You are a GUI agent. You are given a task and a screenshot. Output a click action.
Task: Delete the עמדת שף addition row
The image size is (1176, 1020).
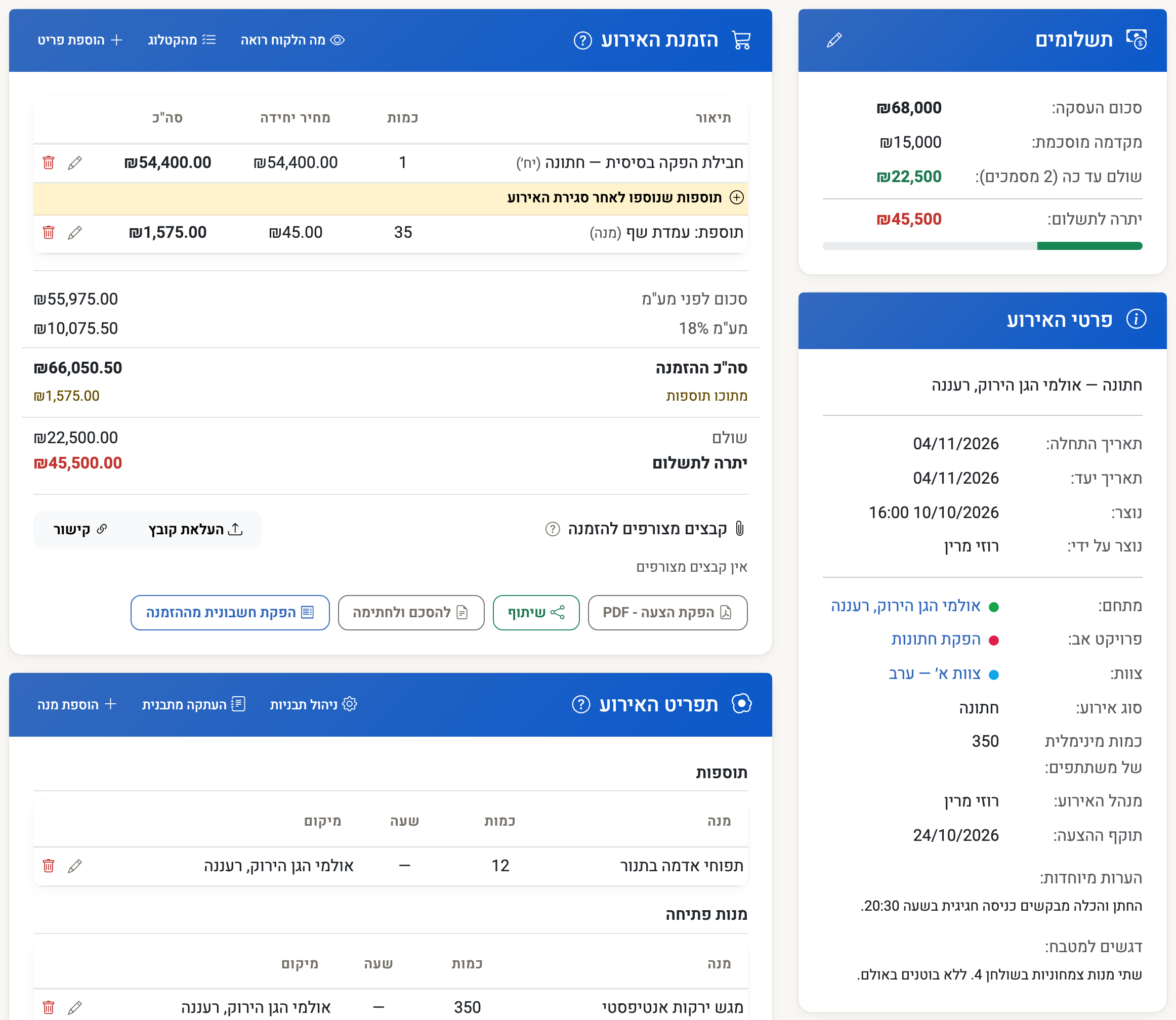click(x=49, y=232)
